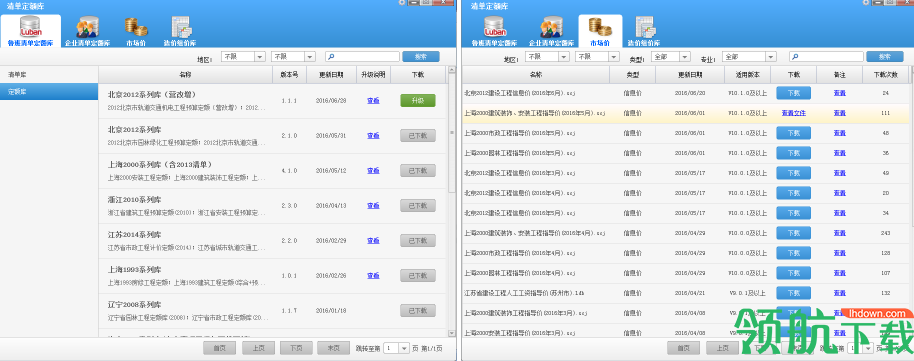Click 搜索 button in left window
Image resolution: width=914 pixels, height=361 pixels.
point(421,57)
